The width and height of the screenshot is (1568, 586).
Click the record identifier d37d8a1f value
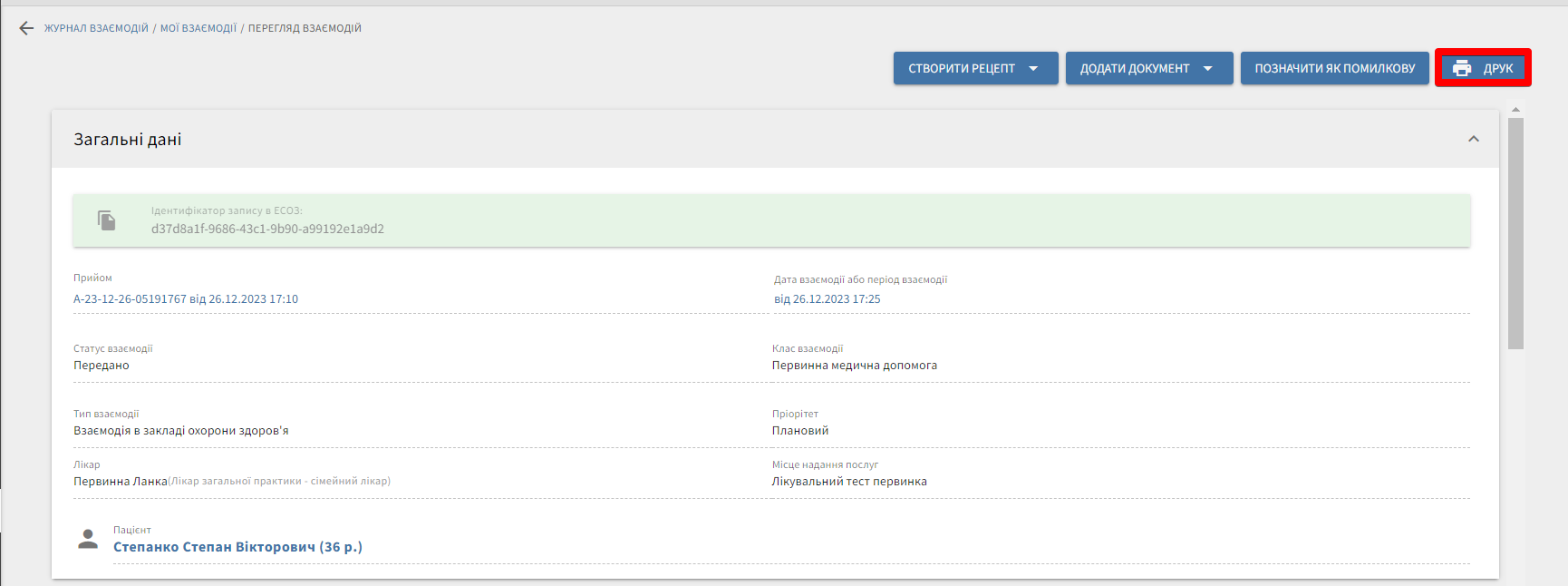pos(267,230)
